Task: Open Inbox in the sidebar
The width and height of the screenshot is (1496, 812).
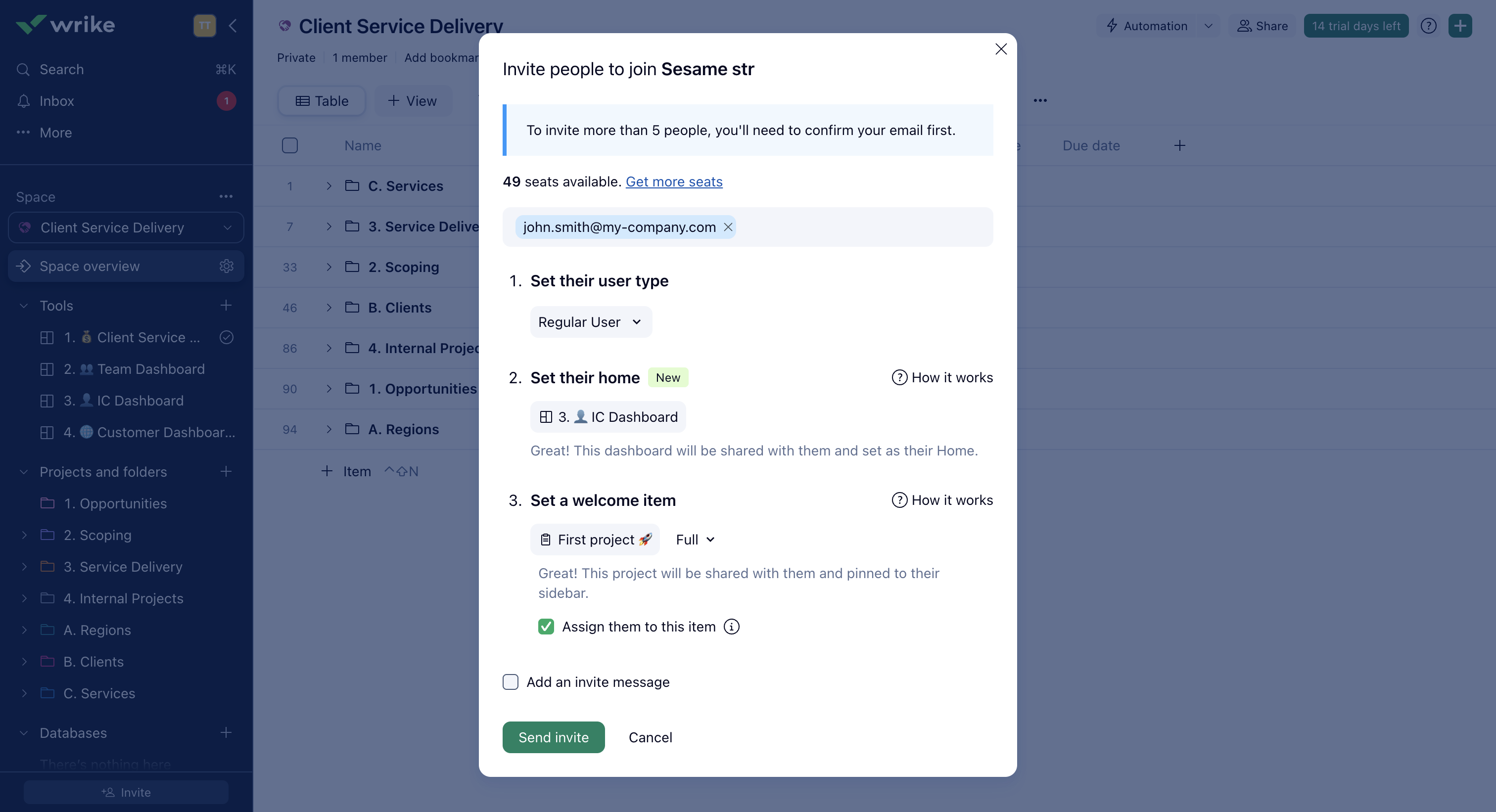Action: click(x=57, y=101)
